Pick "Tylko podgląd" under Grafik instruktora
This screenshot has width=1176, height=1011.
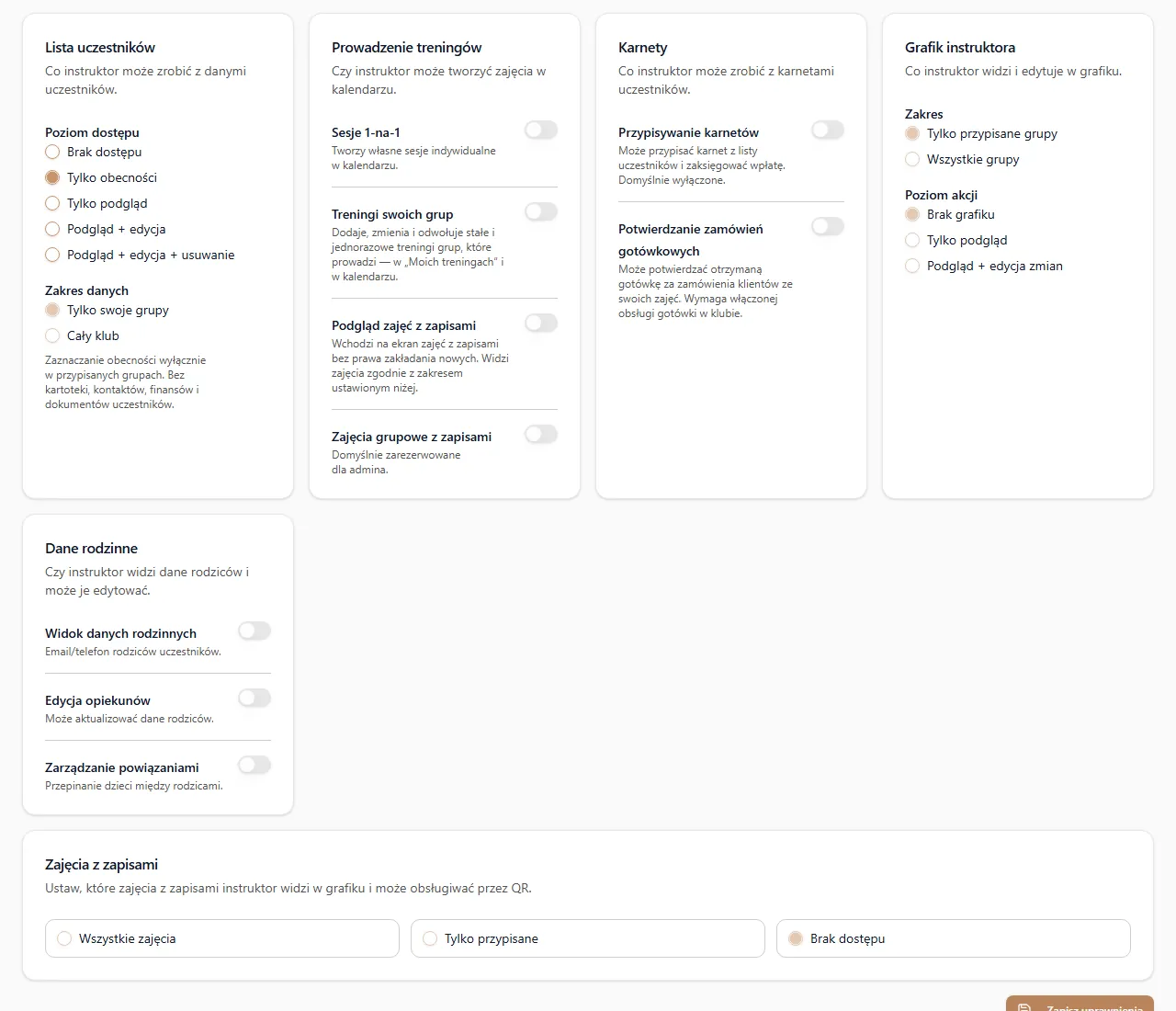(x=912, y=240)
